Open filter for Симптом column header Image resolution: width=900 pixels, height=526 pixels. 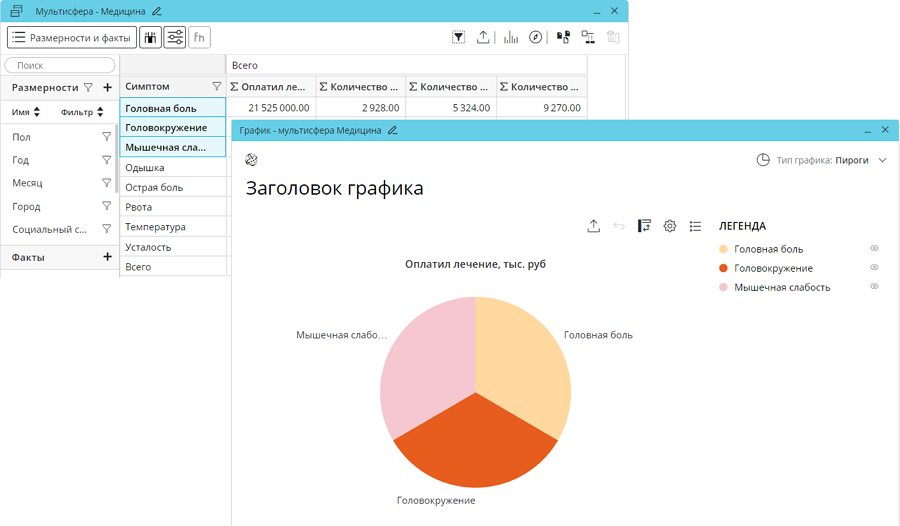point(216,87)
